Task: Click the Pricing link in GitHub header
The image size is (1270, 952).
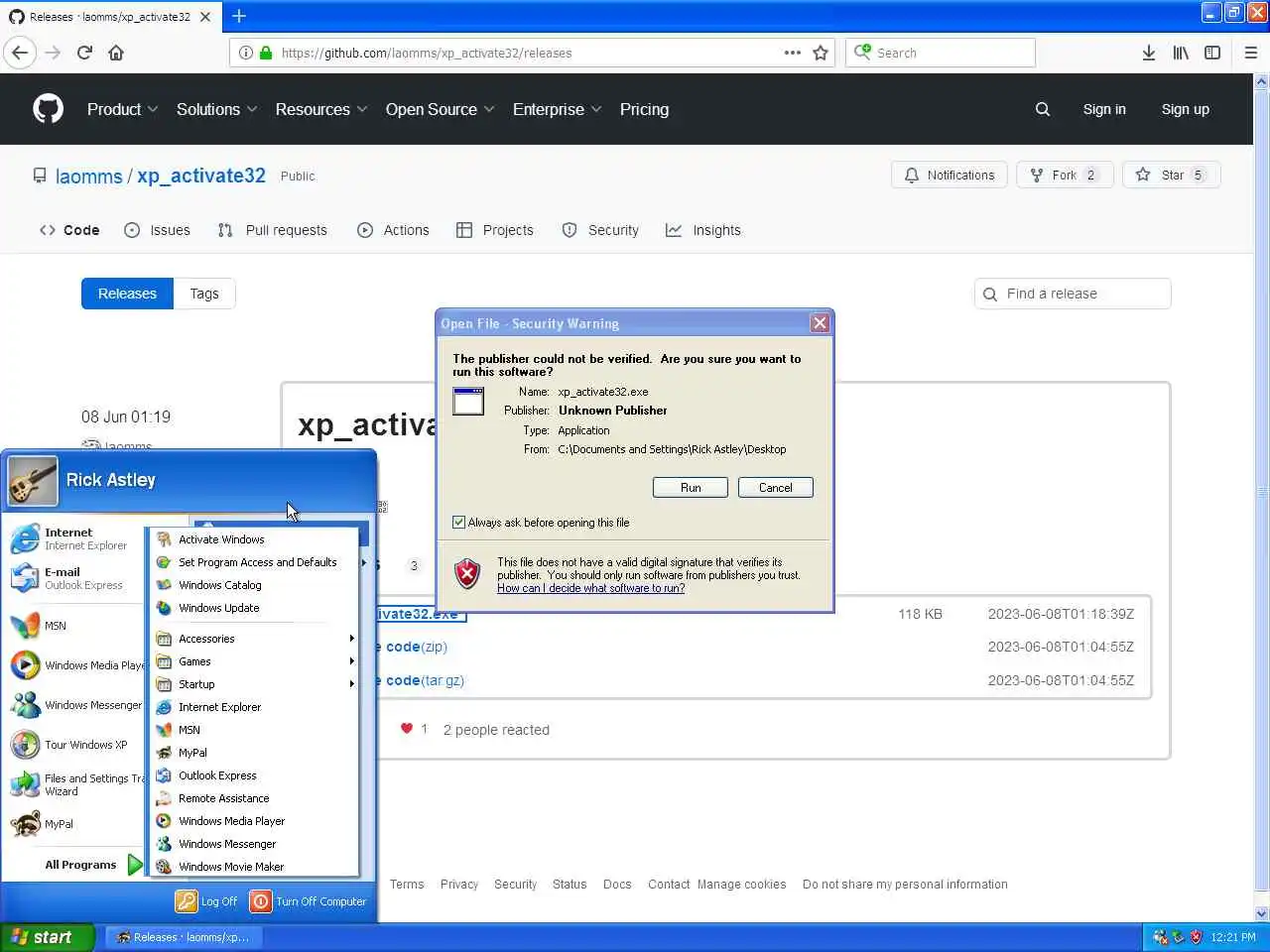Action: (x=644, y=109)
